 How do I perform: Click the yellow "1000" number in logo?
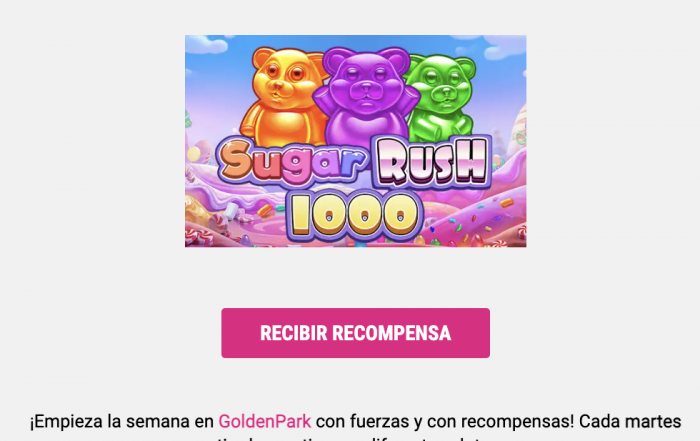pyautogui.click(x=355, y=215)
